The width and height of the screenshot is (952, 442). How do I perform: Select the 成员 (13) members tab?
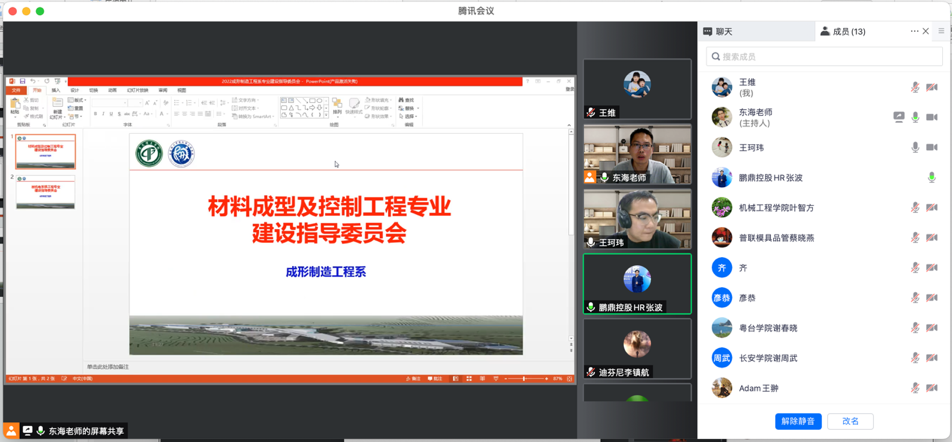click(x=842, y=32)
